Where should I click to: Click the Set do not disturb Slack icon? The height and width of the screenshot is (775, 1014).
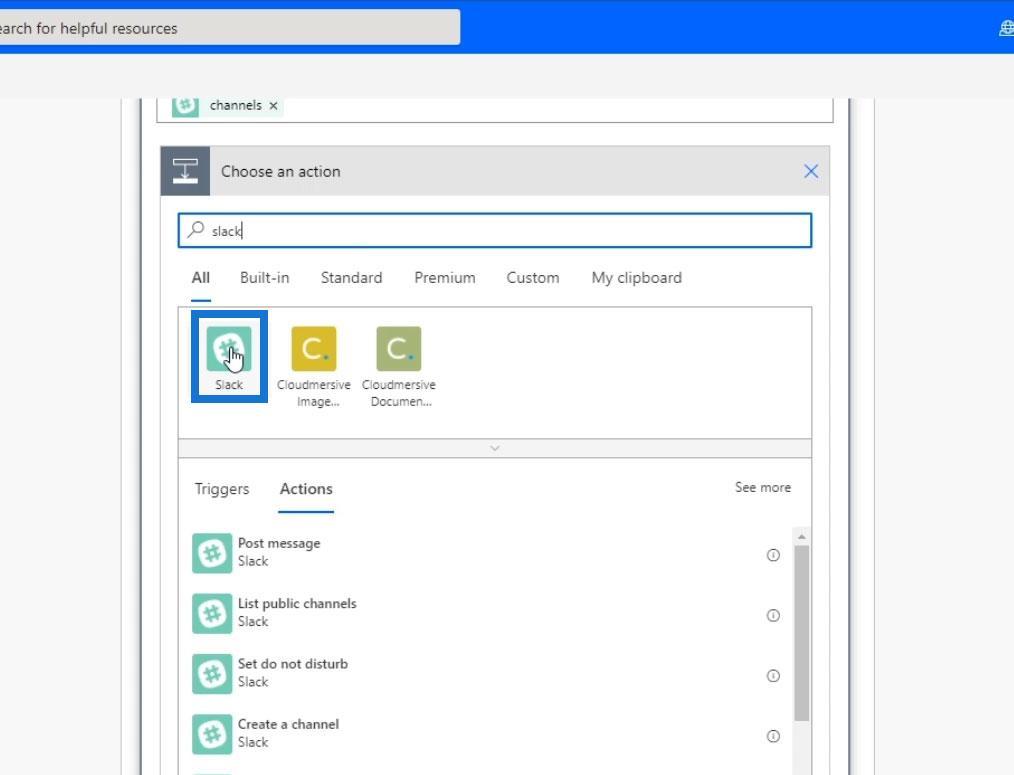[212, 673]
